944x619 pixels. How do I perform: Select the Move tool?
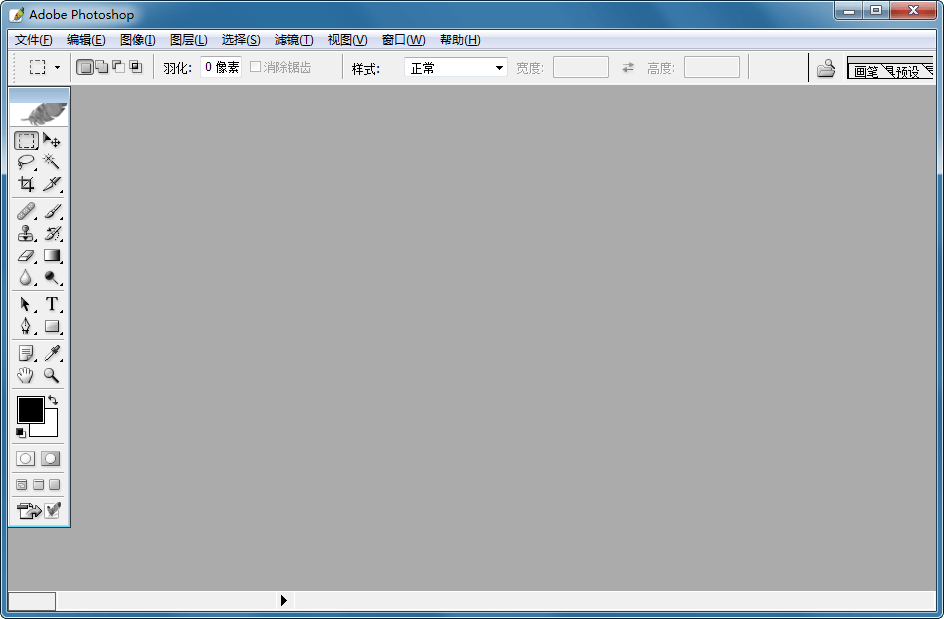tap(52, 140)
